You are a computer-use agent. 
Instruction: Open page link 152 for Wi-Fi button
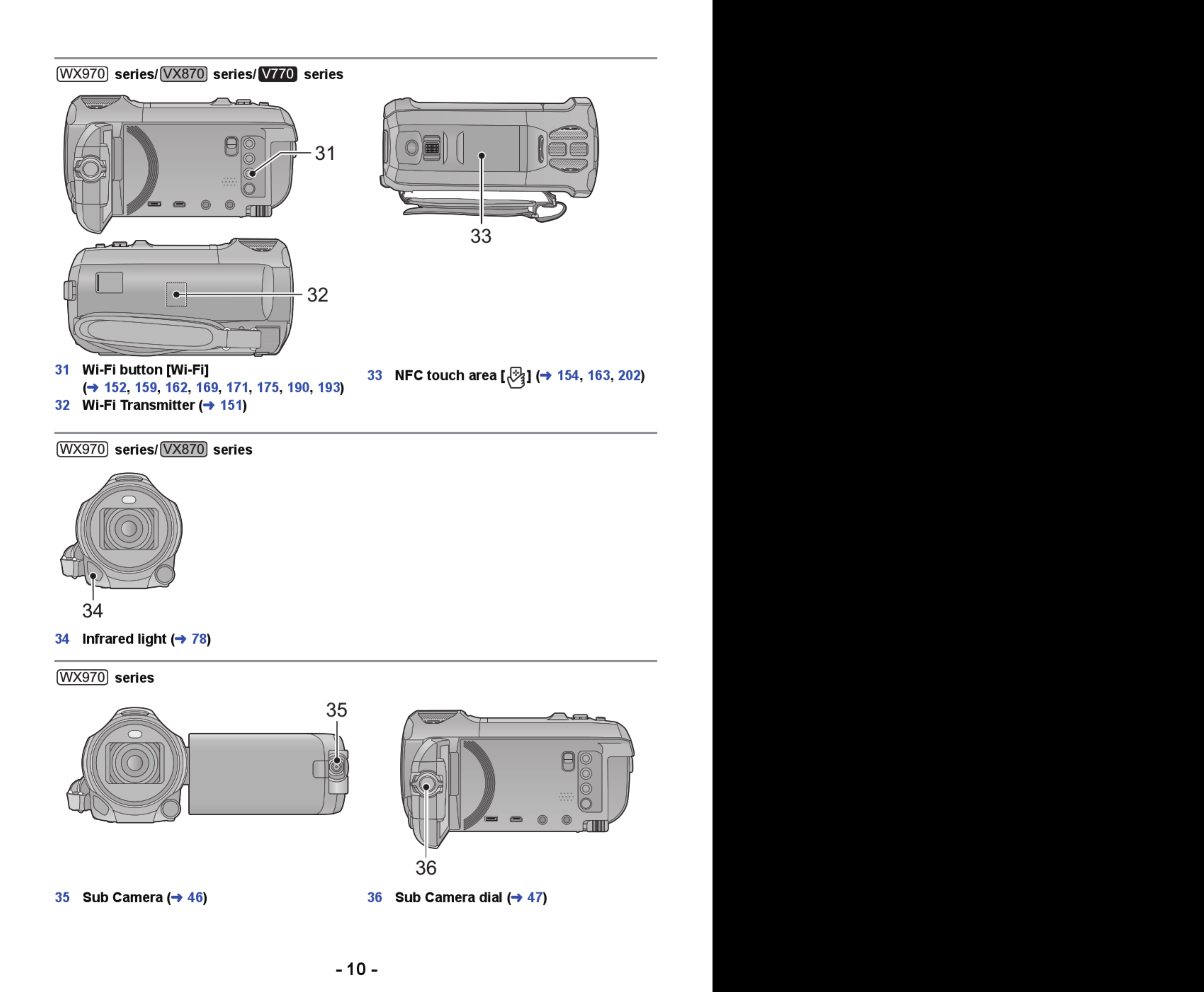[115, 387]
